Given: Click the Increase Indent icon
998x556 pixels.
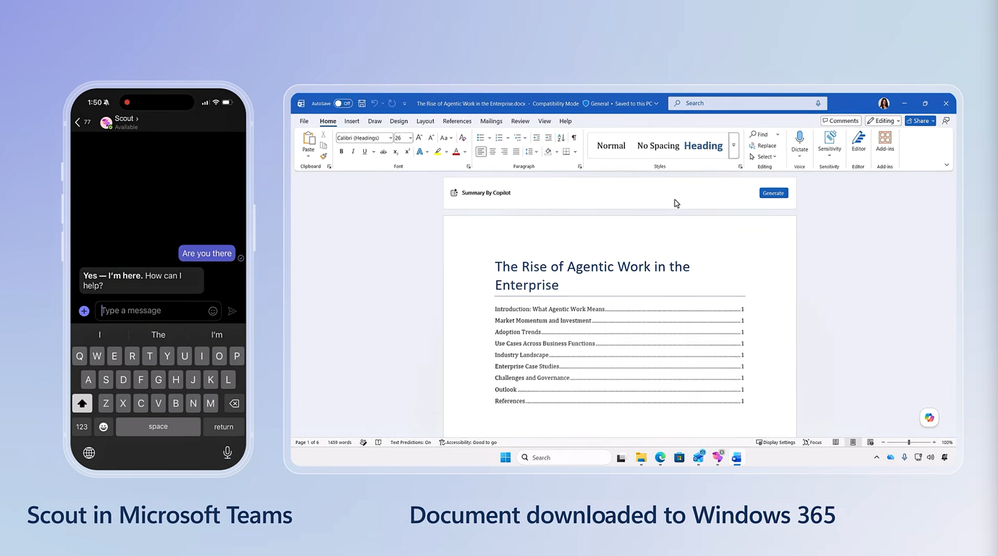Looking at the screenshot, I should point(548,137).
